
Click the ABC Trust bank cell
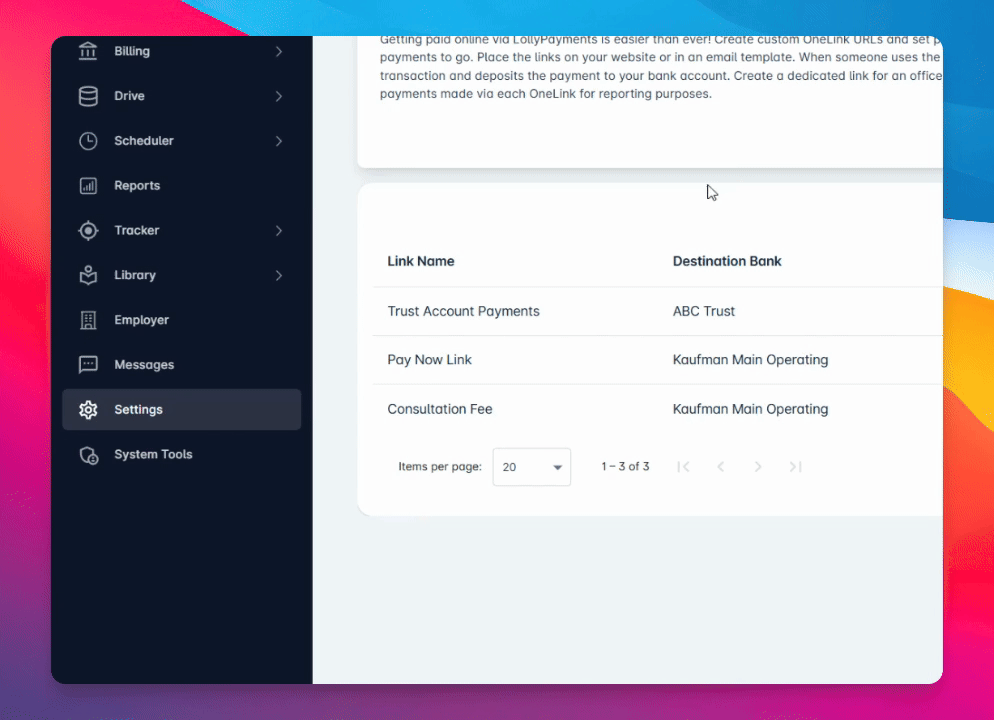point(704,311)
